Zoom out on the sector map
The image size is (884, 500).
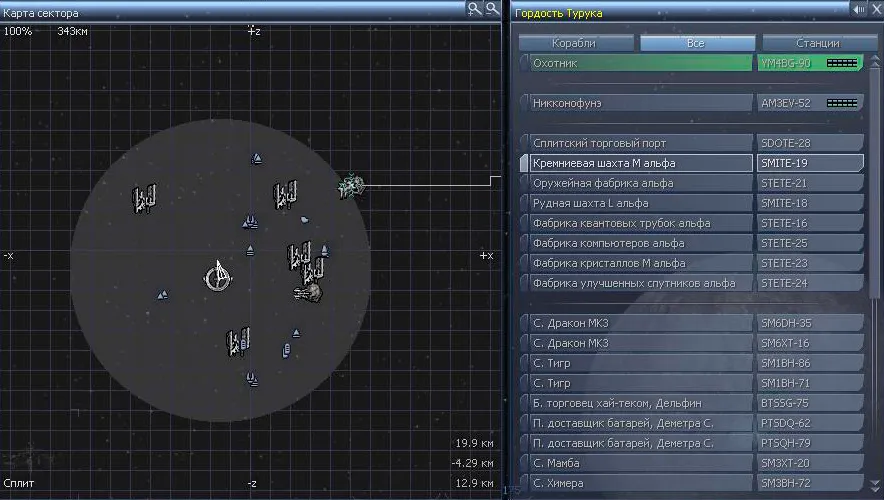click(491, 8)
